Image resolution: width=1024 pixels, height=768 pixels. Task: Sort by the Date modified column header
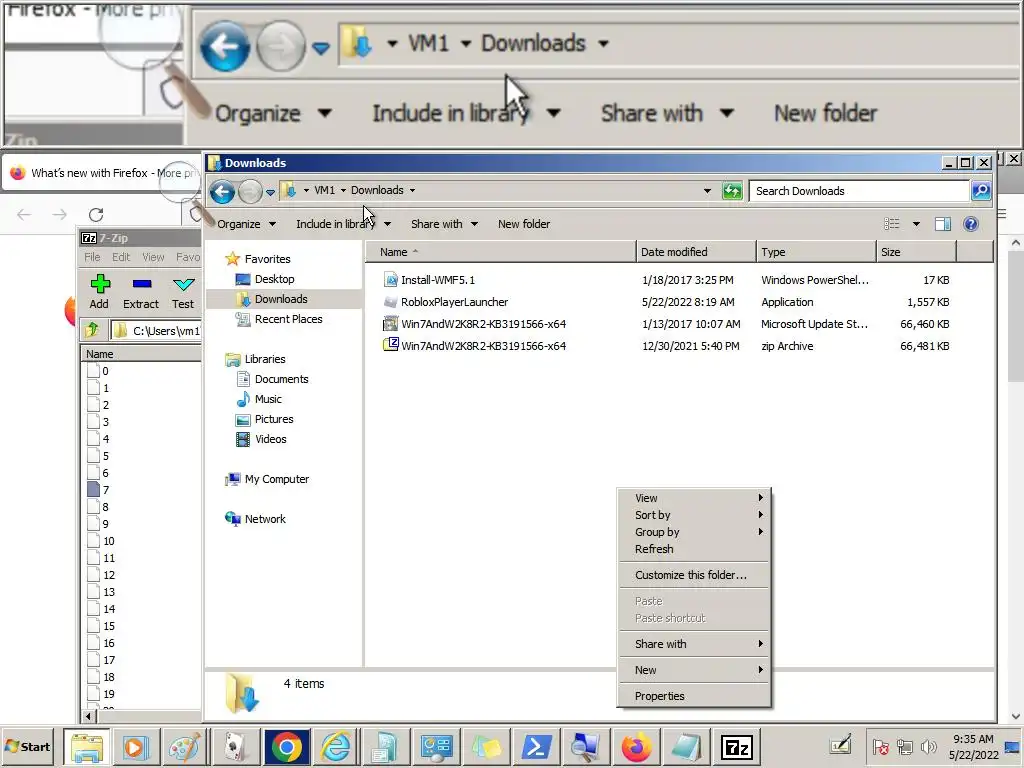click(696, 252)
